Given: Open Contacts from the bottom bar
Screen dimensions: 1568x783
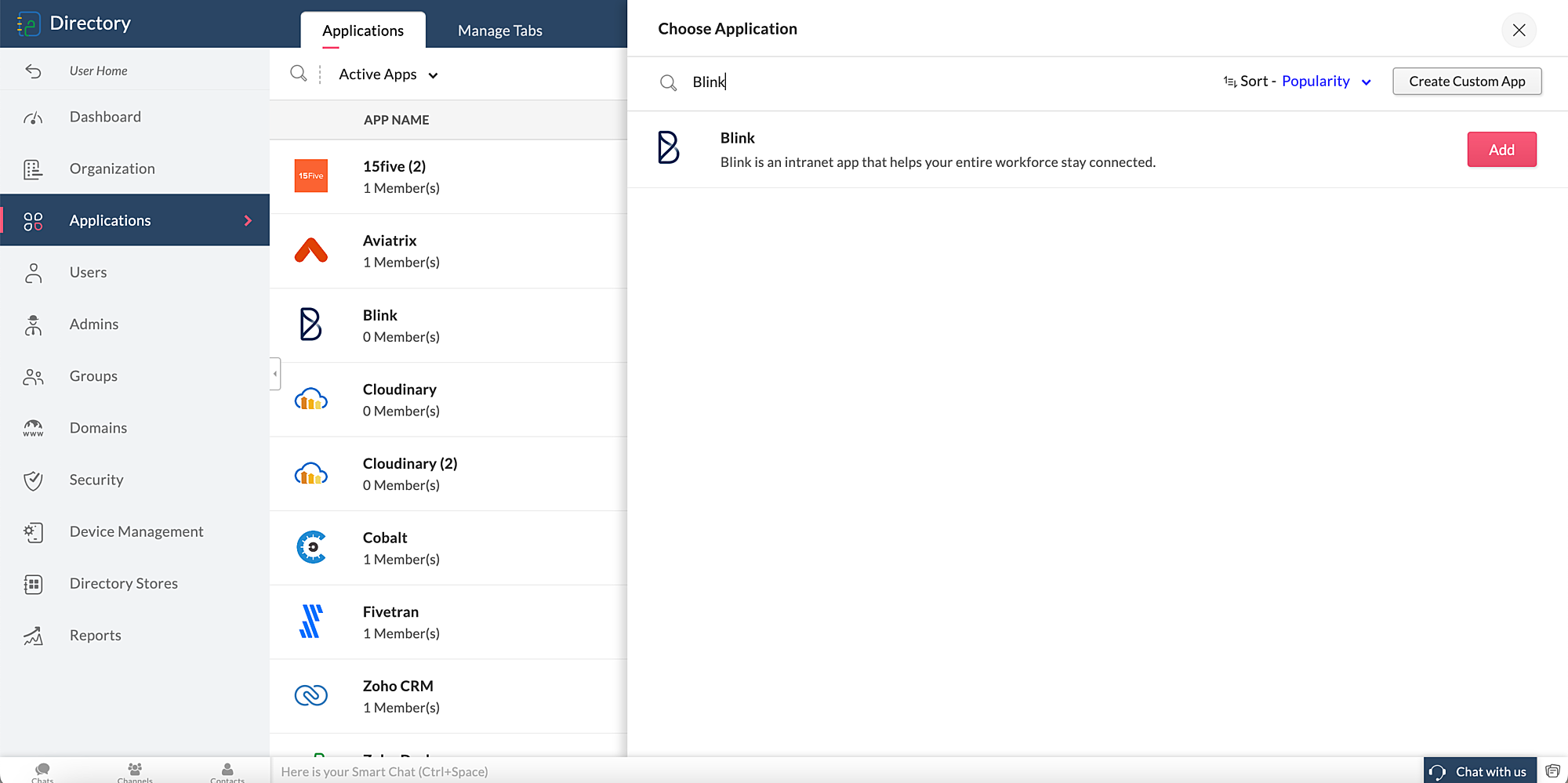Looking at the screenshot, I should (227, 772).
